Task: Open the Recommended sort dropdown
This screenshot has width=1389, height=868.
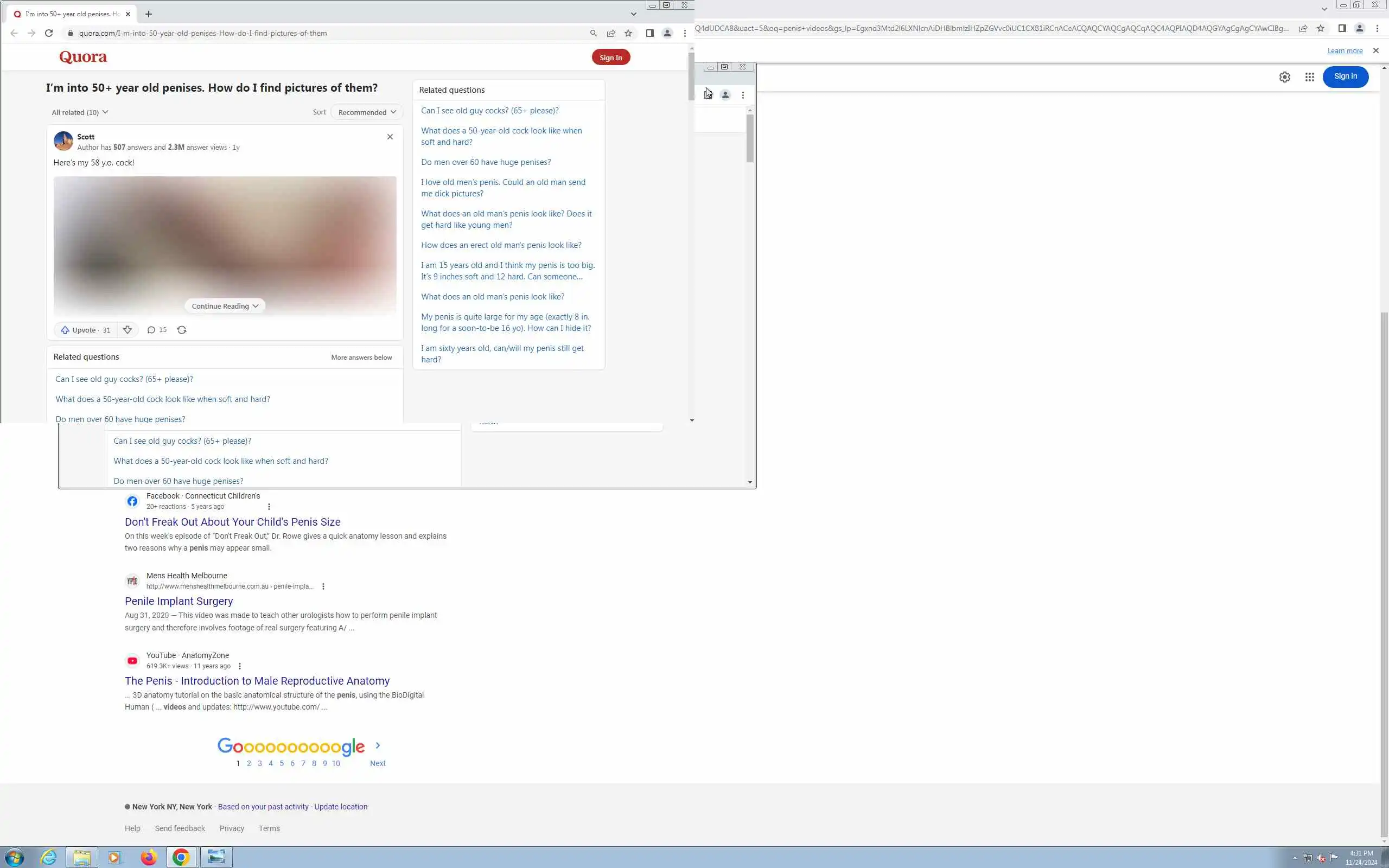Action: point(367,112)
